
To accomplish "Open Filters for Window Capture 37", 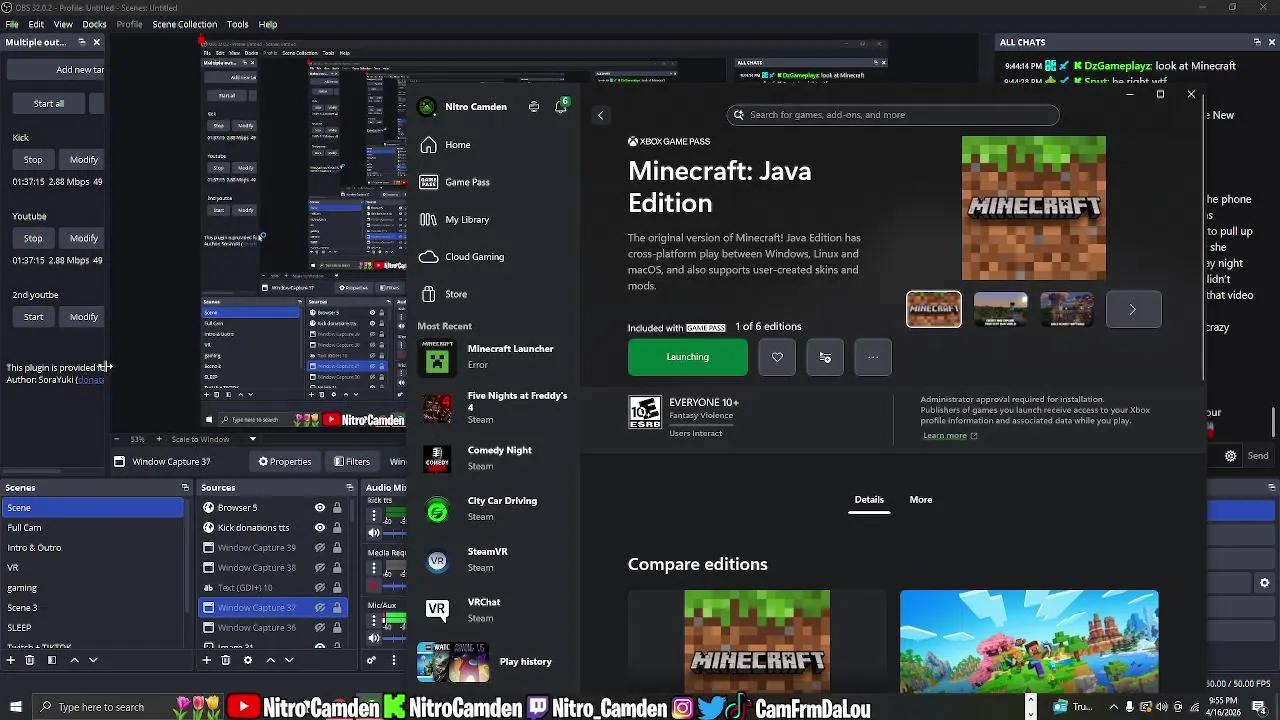I will tap(351, 462).
